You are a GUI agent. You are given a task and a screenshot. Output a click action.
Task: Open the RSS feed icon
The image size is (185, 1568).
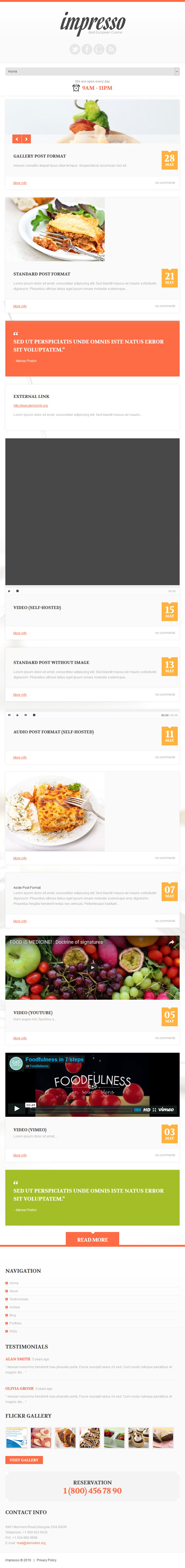click(111, 49)
